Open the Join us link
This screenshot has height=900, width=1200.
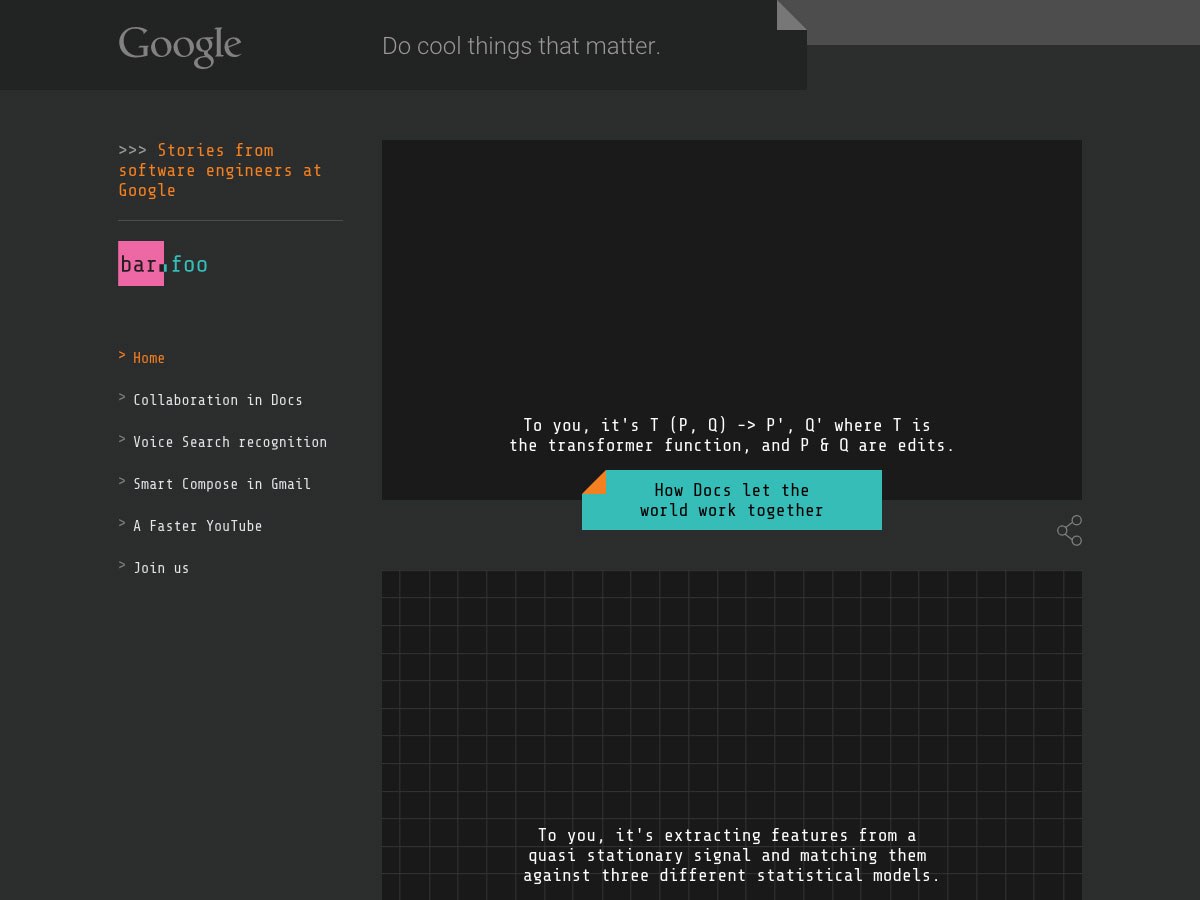coord(161,568)
